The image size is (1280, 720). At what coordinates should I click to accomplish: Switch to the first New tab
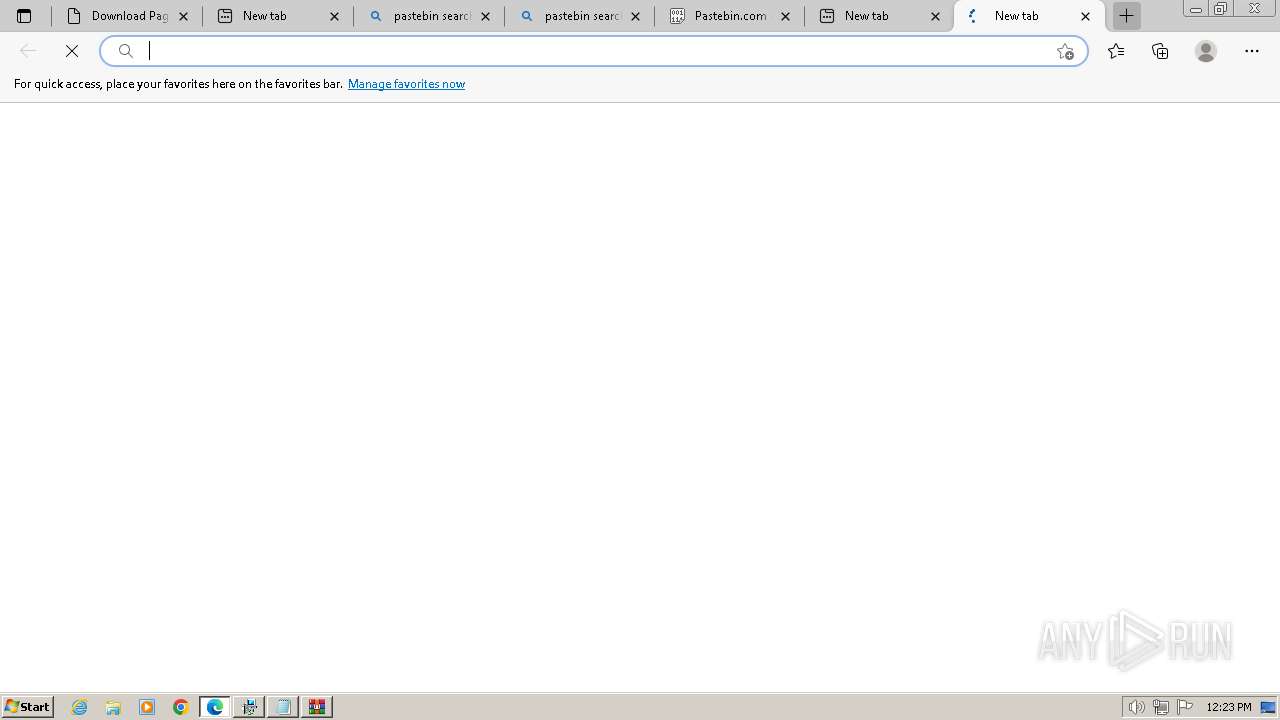tap(277, 16)
